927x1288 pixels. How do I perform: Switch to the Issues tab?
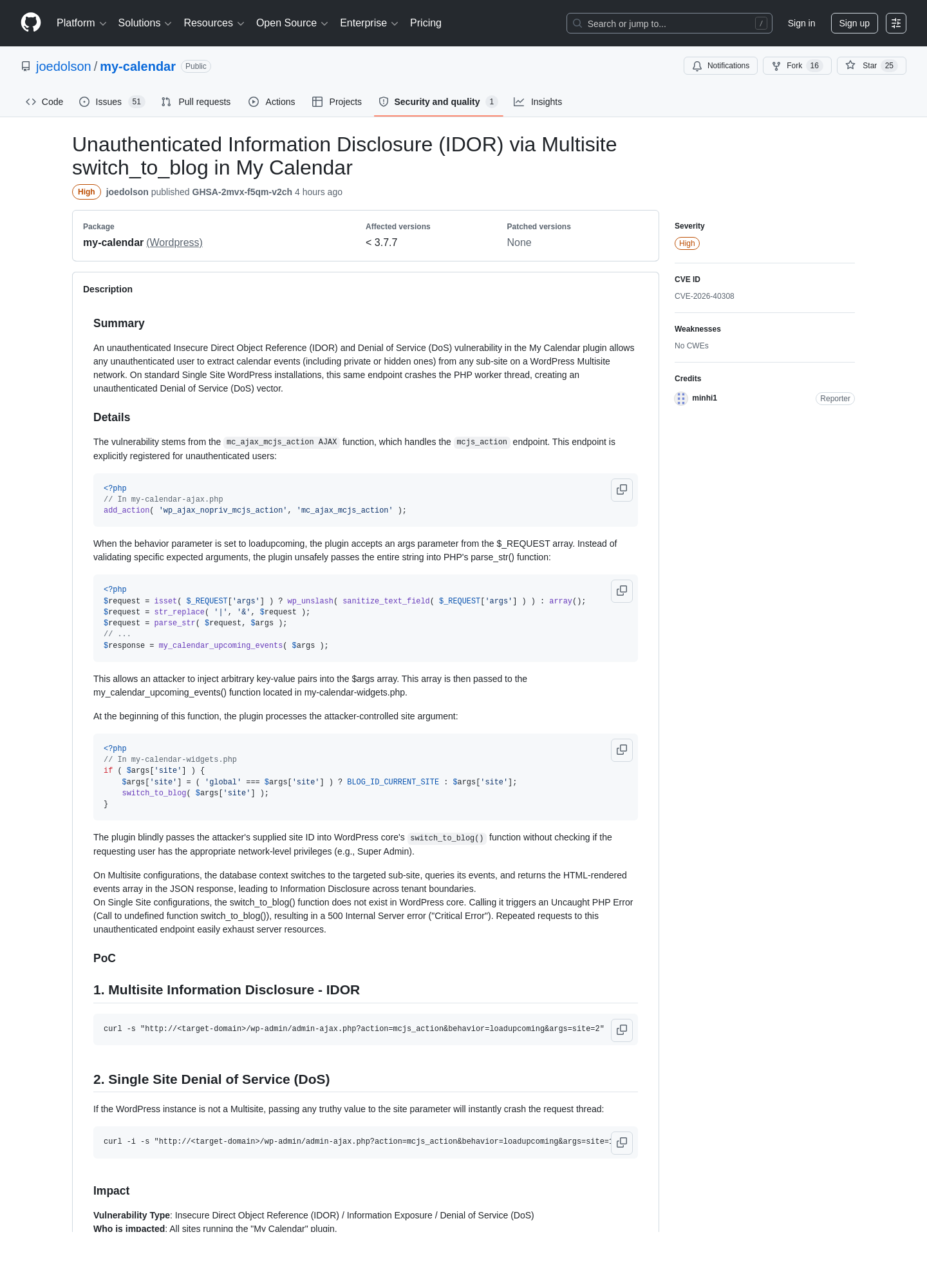pos(112,102)
